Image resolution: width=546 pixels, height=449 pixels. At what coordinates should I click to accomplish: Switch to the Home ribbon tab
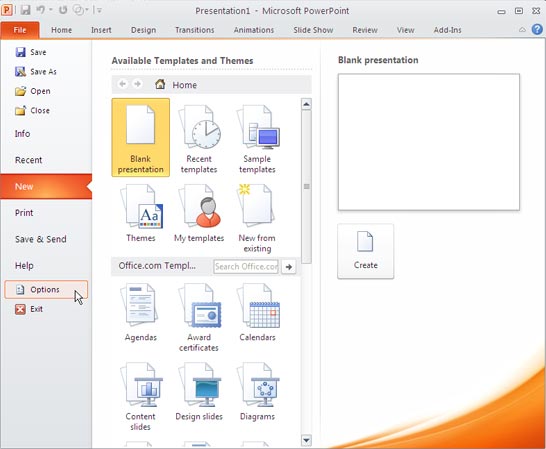(x=61, y=30)
